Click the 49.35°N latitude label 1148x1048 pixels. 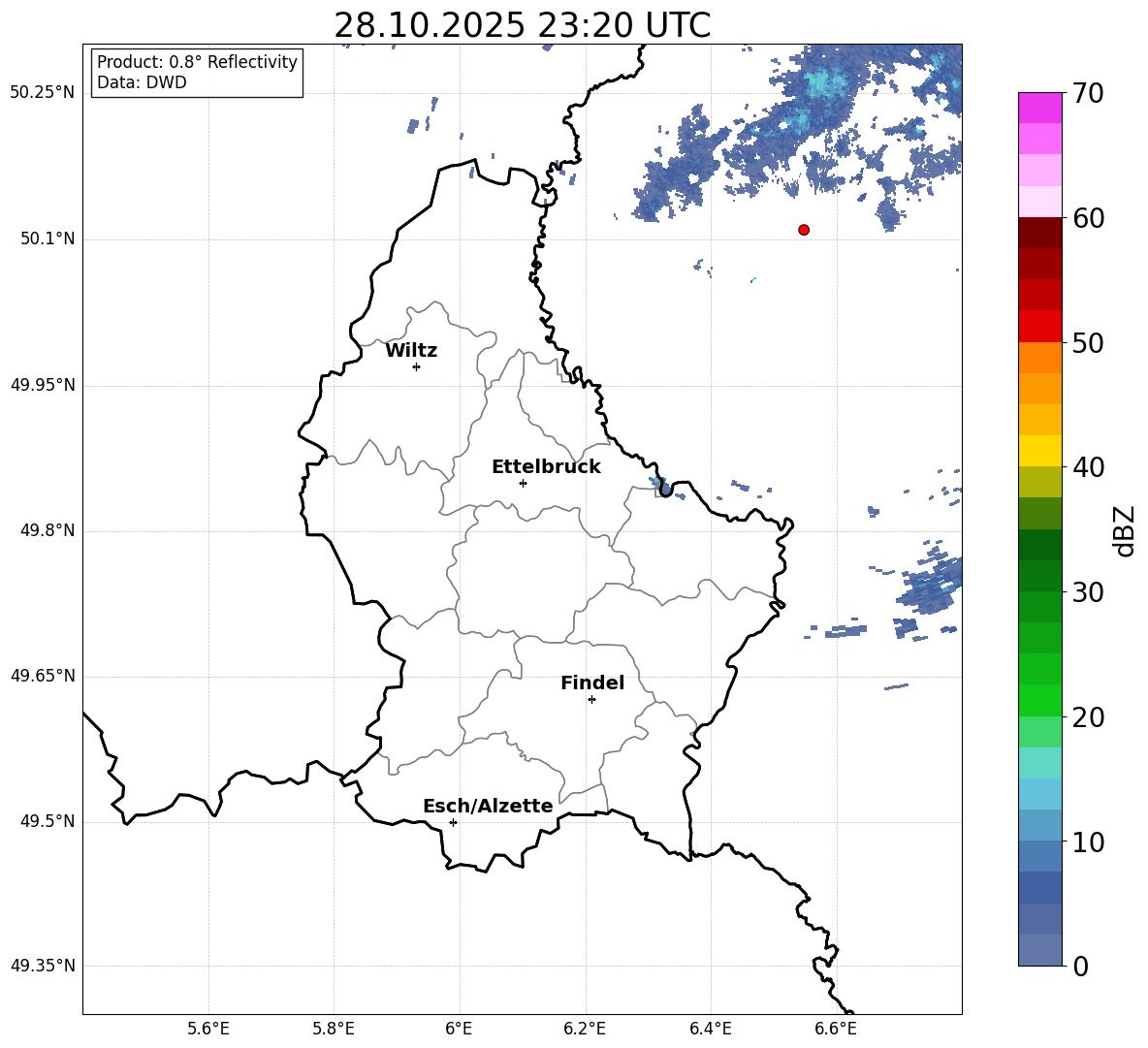(43, 966)
